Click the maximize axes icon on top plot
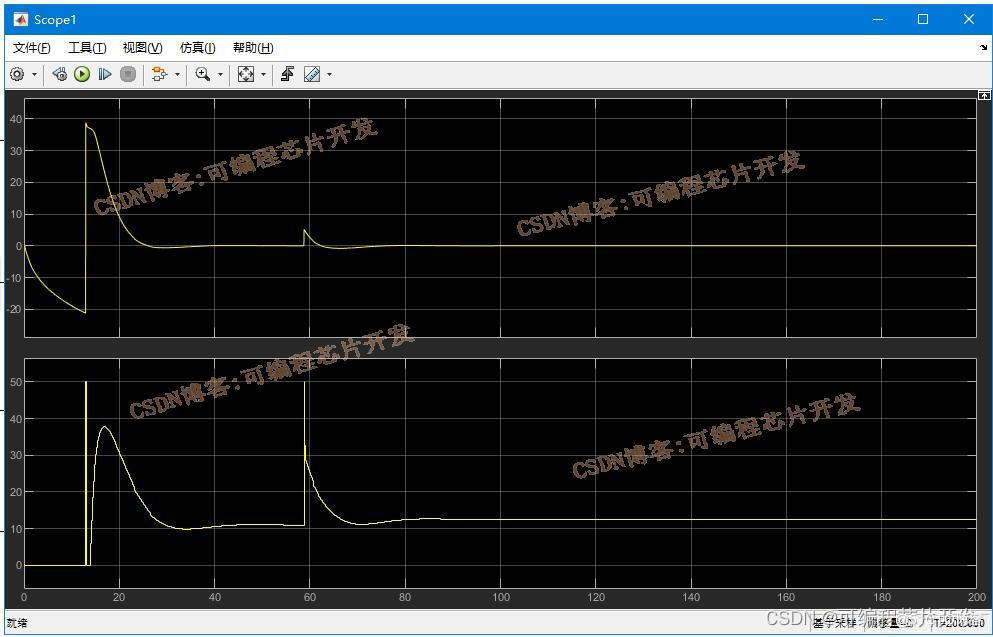Screen dimensions: 993x637 point(984,95)
